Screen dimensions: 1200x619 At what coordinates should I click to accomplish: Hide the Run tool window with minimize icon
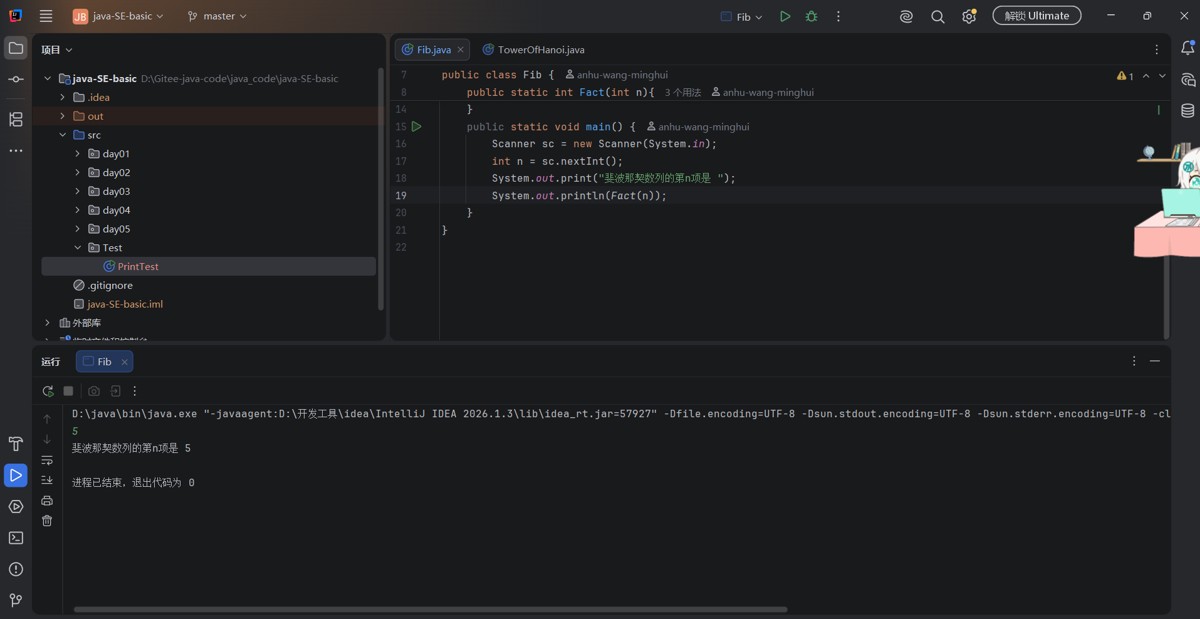point(1155,361)
